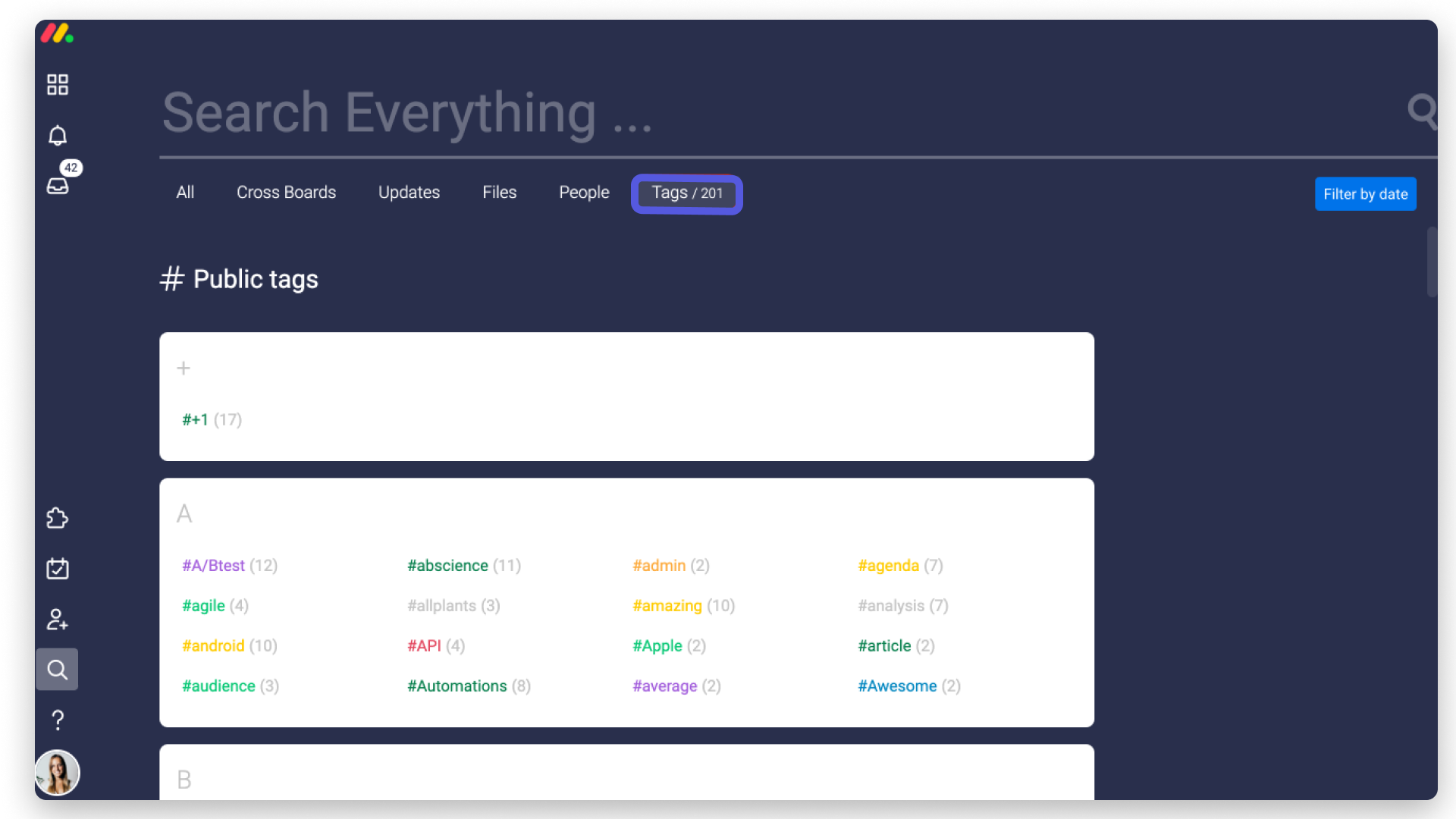
Task: Click the monday.com logo icon
Action: (57, 33)
